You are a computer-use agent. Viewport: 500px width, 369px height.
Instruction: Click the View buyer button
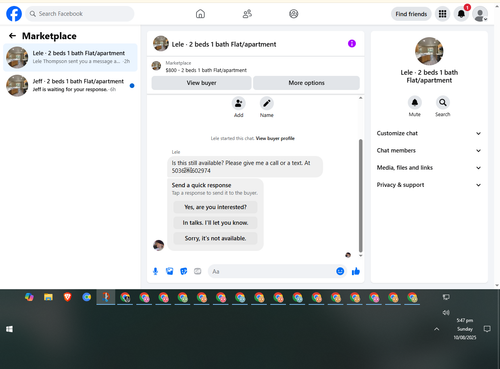(201, 83)
